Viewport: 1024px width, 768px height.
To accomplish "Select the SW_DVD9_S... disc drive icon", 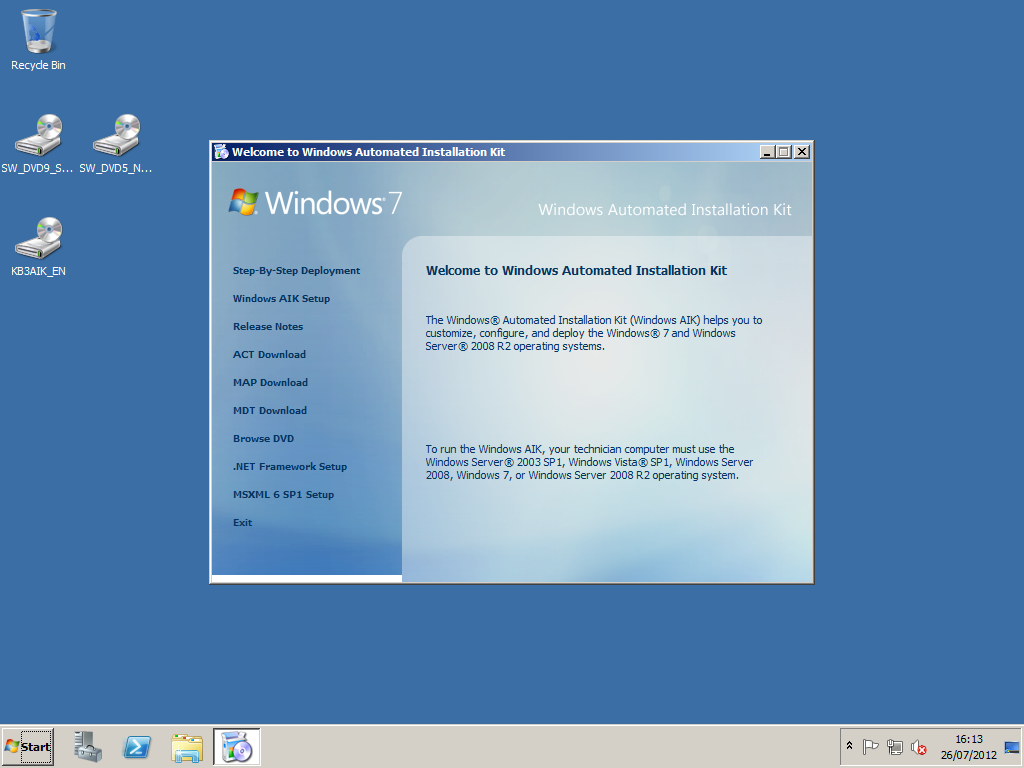I will [x=38, y=144].
